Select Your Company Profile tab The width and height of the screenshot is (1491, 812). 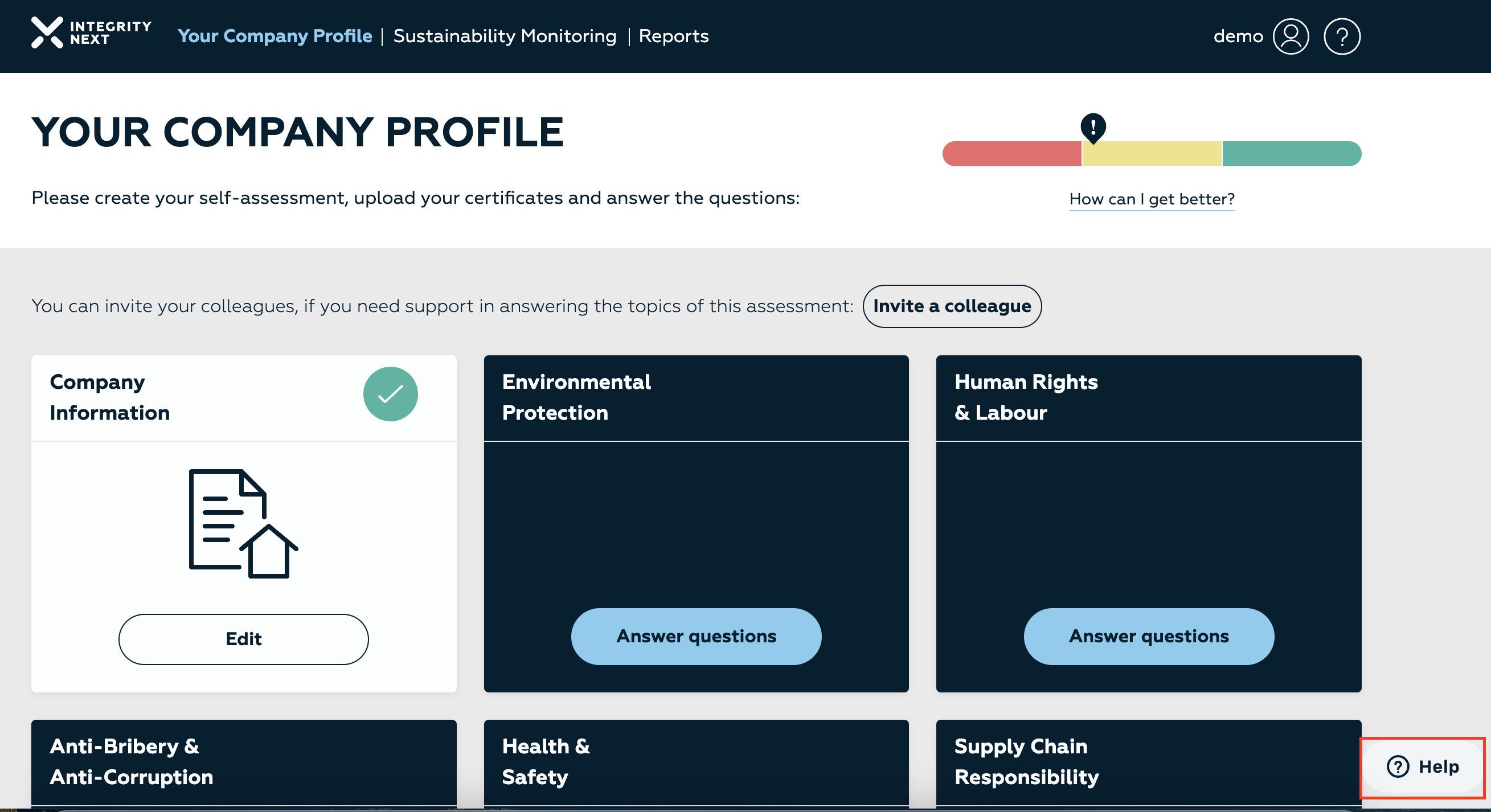click(x=275, y=36)
